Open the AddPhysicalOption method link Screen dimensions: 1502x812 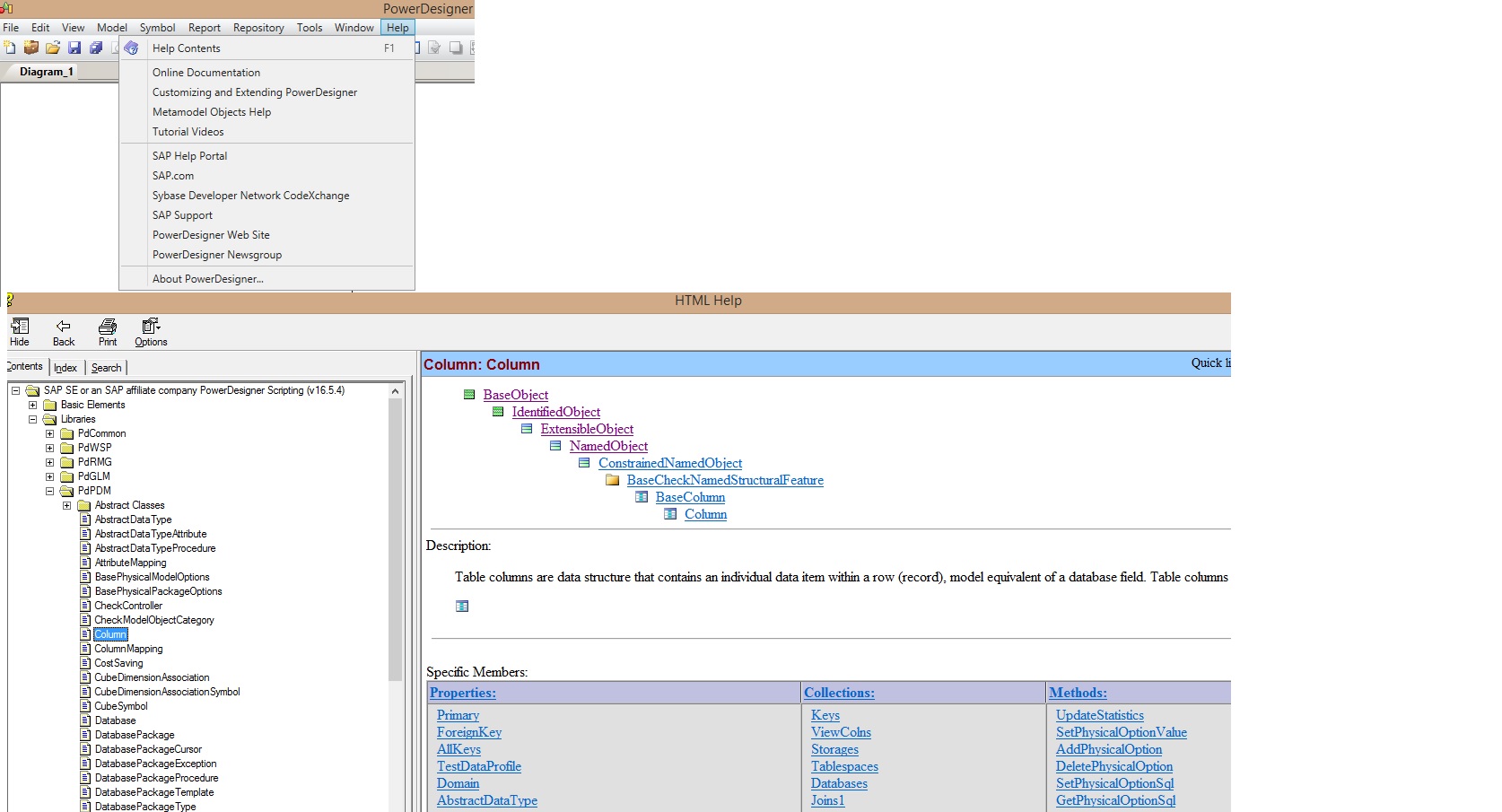pos(1109,749)
